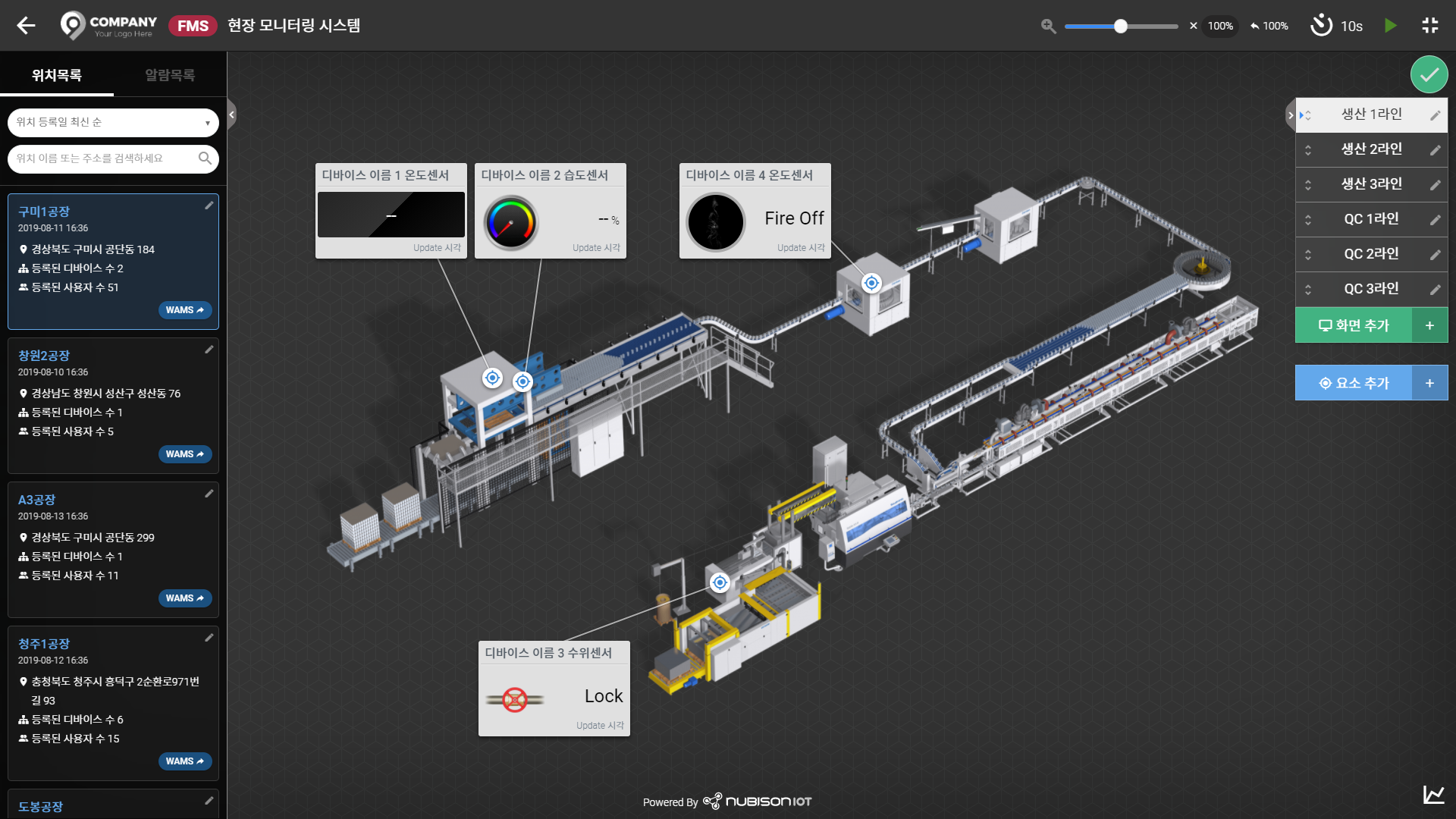Edit A3공장 card pencil icon
The height and width of the screenshot is (819, 1456).
209,494
